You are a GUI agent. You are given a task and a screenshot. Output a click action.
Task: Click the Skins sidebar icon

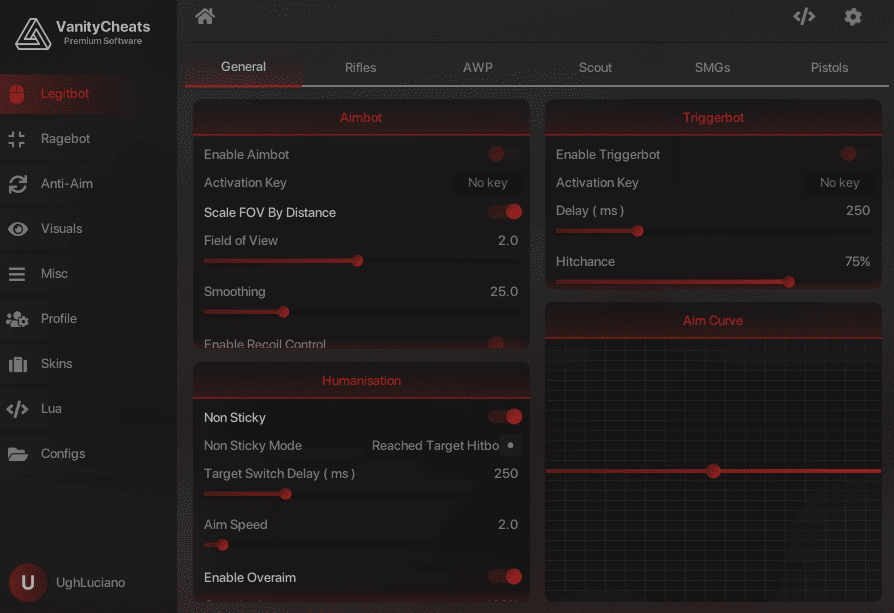17,364
